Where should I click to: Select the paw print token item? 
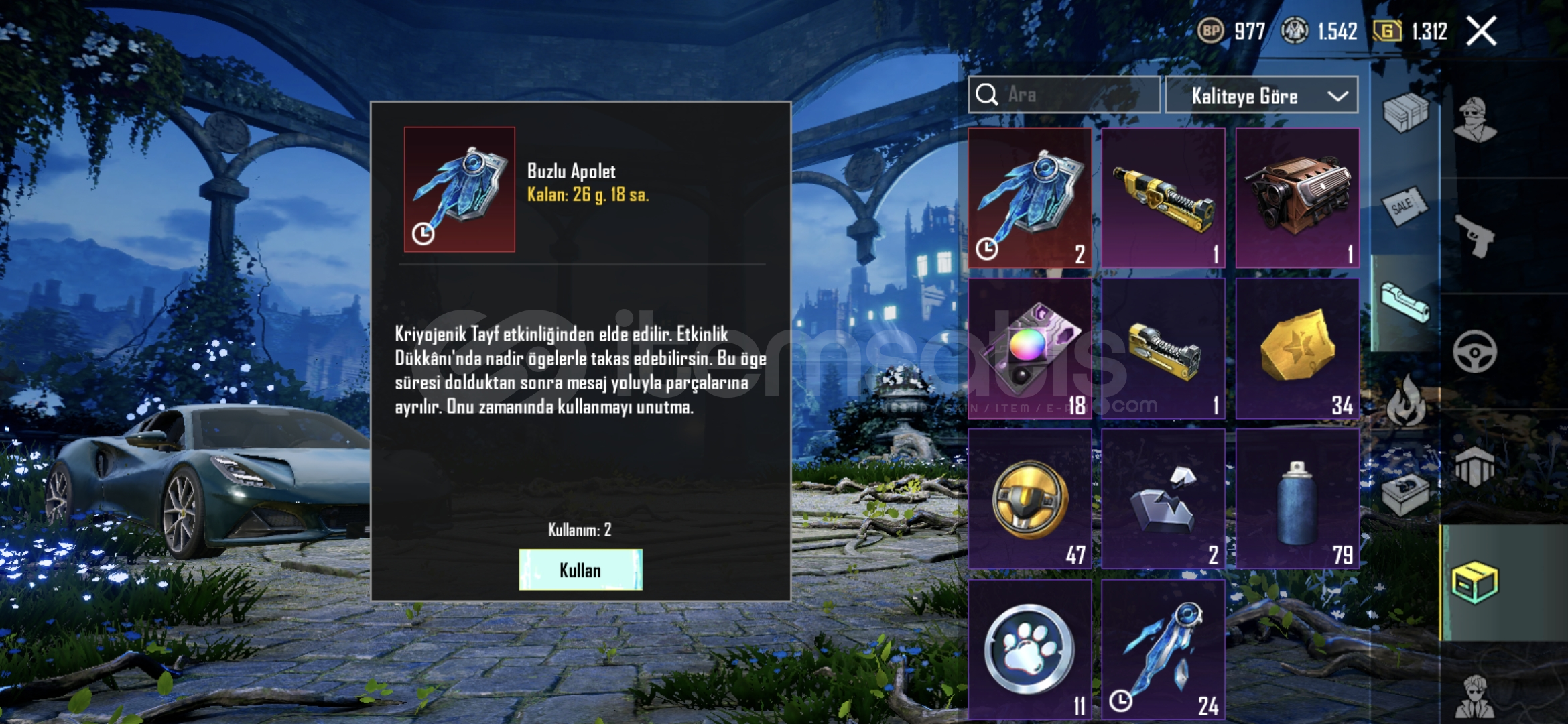coord(1030,650)
